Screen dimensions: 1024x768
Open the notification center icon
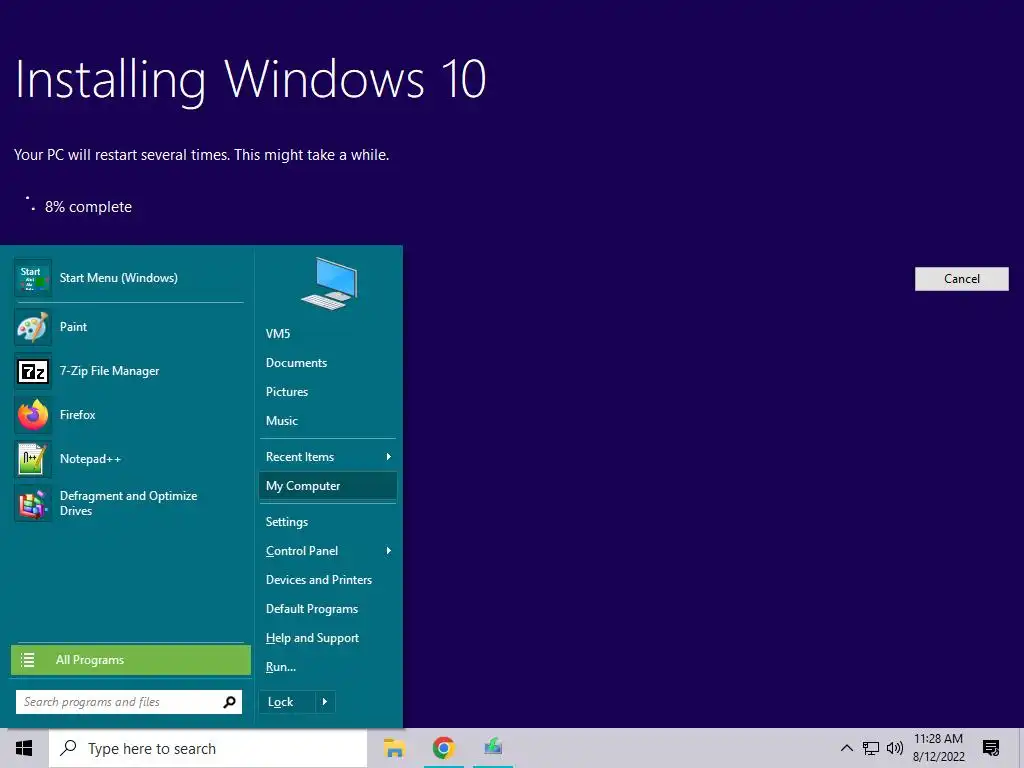click(991, 748)
